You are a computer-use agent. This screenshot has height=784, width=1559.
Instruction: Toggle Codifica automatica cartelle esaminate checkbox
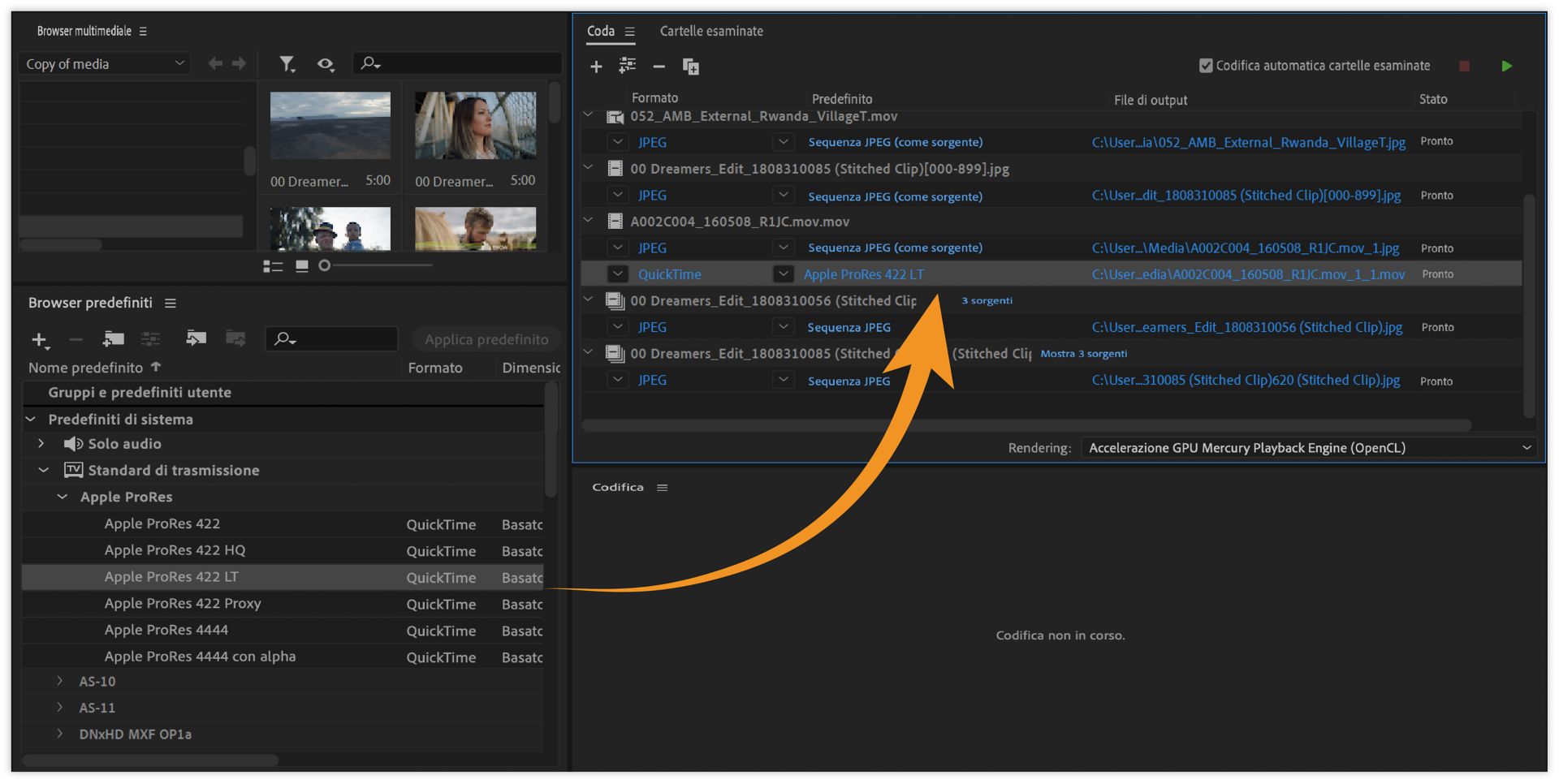[1206, 66]
